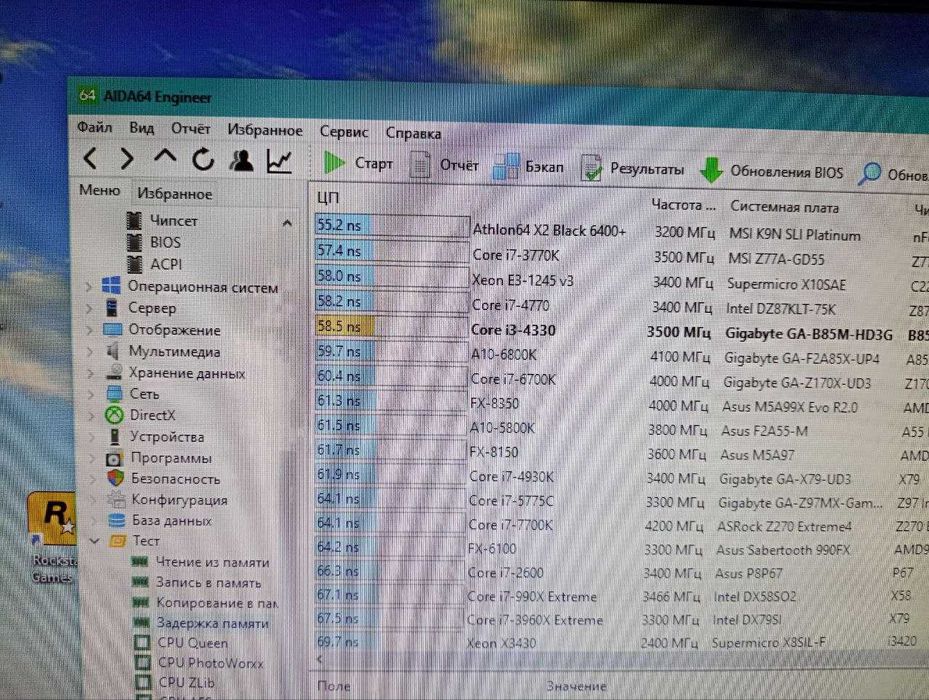Open the Rockstar Games desktop shortcut
The width and height of the screenshot is (929, 700).
(52, 536)
